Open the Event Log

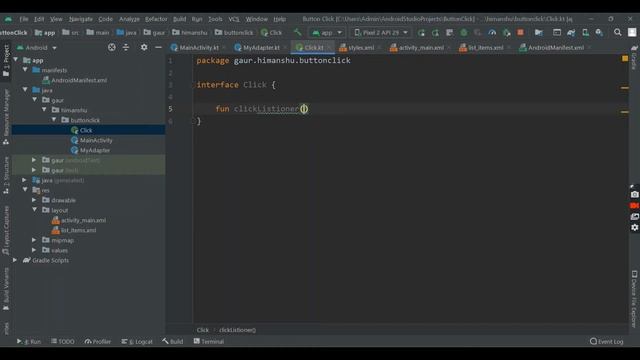coord(607,342)
